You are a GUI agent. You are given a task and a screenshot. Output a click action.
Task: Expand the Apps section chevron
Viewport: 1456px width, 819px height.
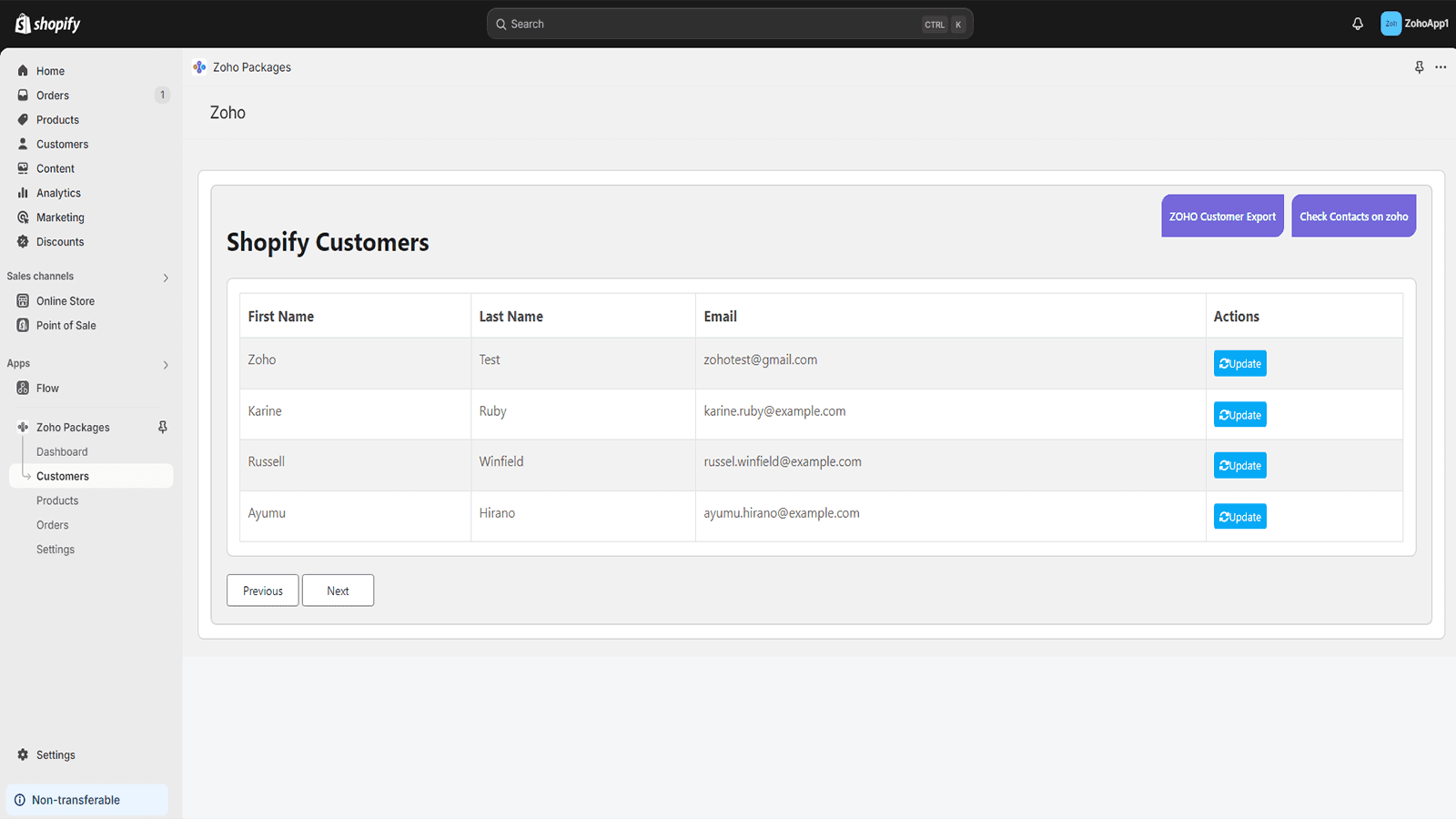(166, 365)
